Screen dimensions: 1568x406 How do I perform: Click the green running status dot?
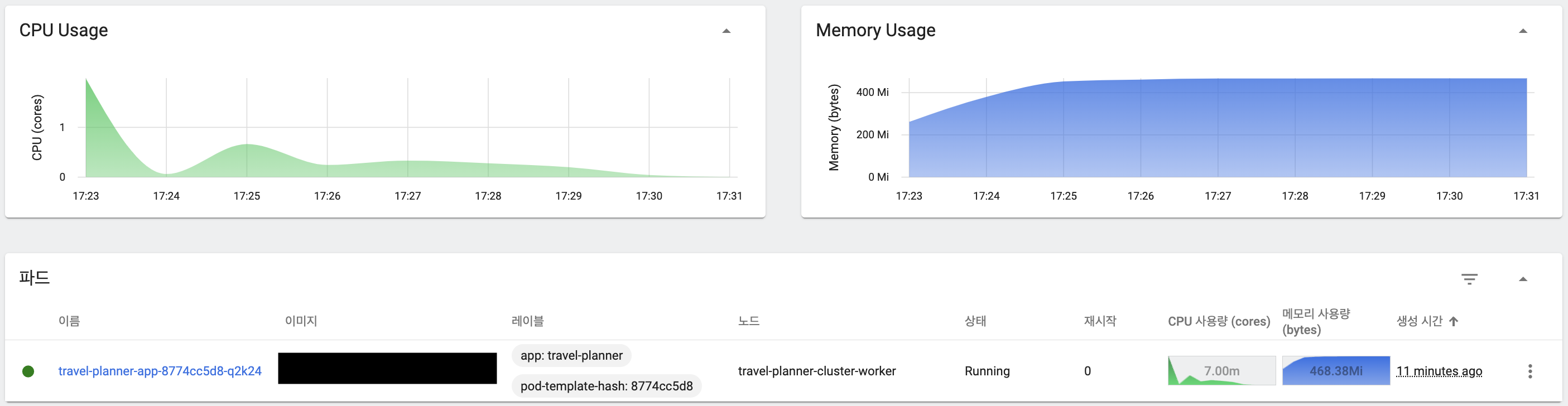28,371
